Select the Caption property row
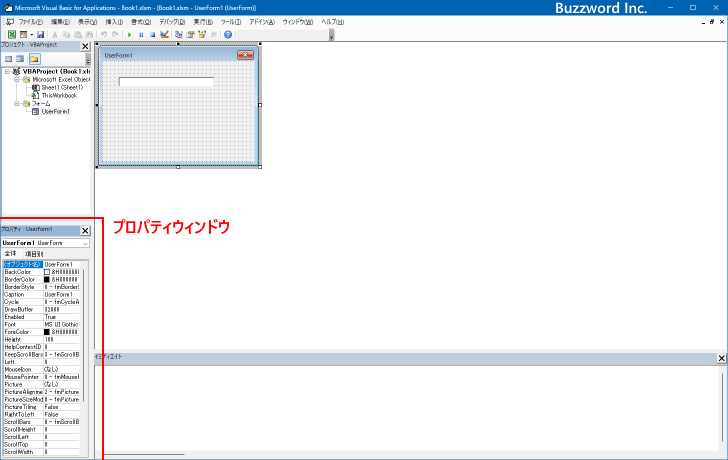The height and width of the screenshot is (460, 728). 41,294
